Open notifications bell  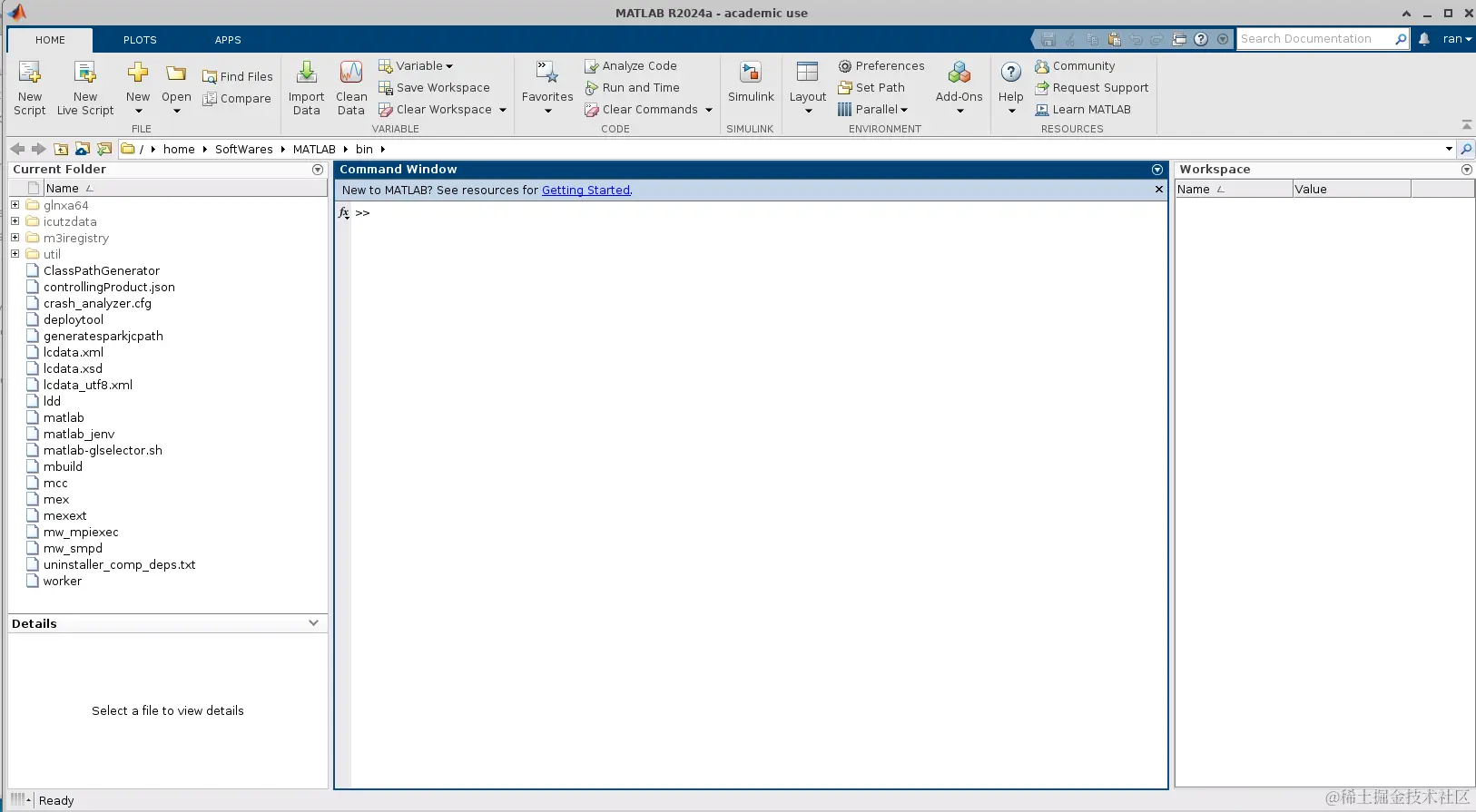tap(1424, 39)
